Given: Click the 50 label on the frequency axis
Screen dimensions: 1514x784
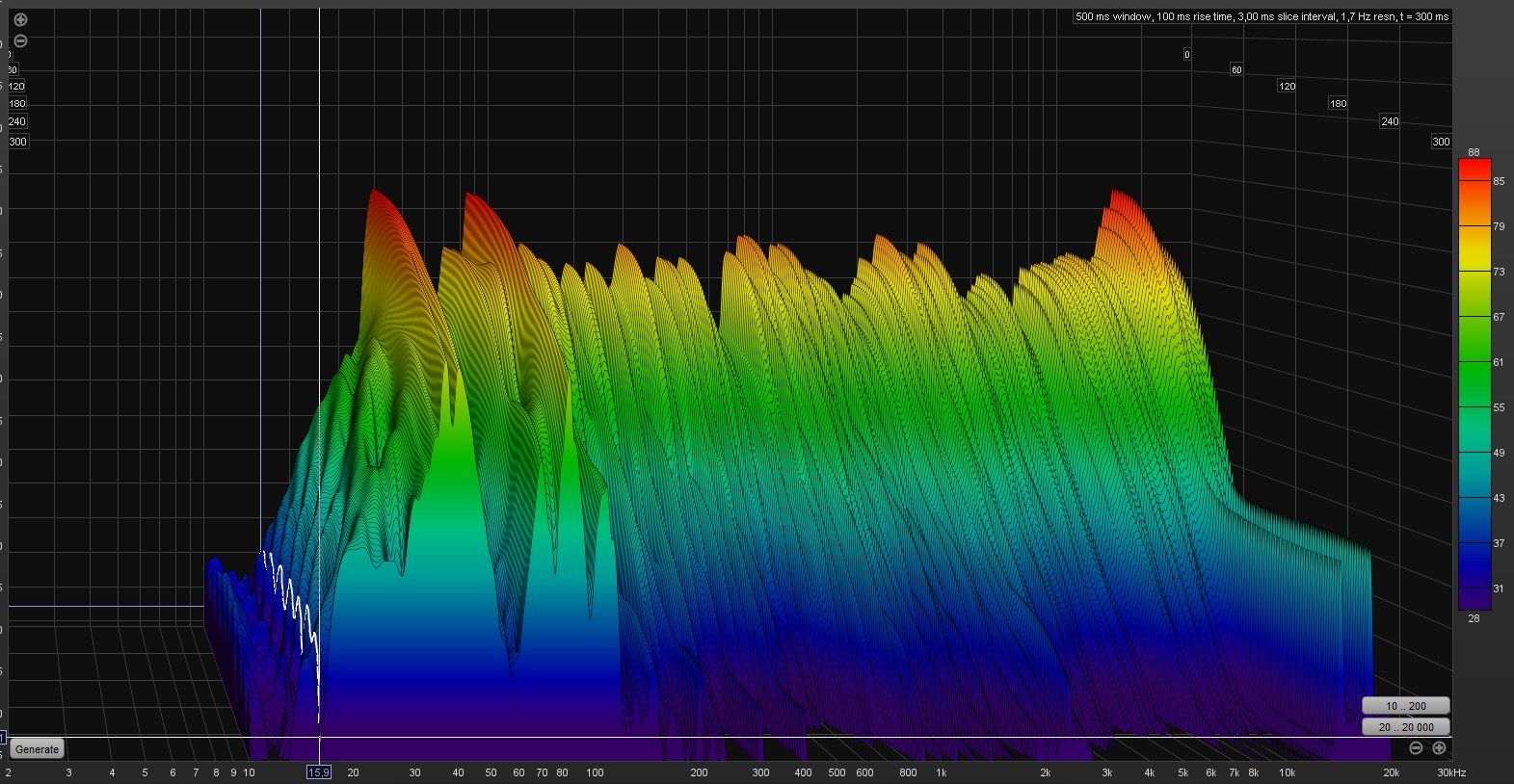Looking at the screenshot, I should [491, 772].
